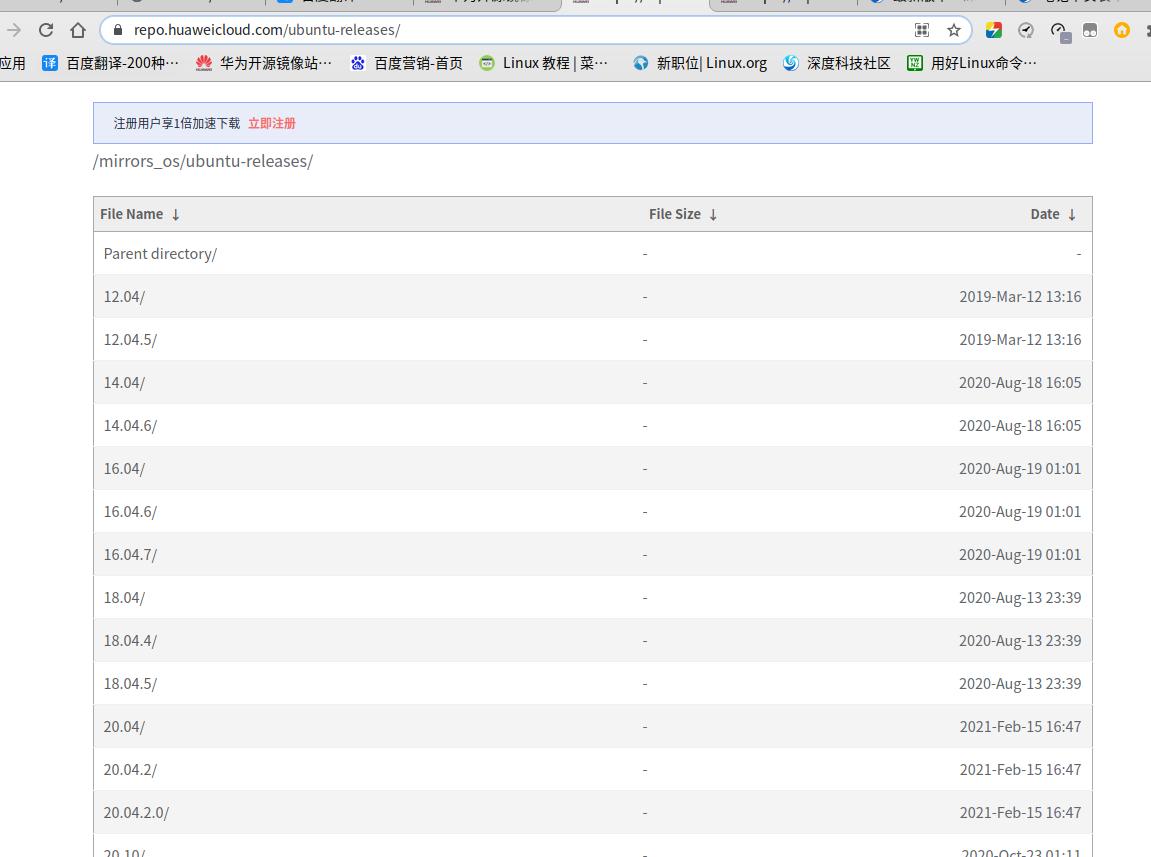Click the 12.04/ row date 2019-Mar-12 13:16
The width and height of the screenshot is (1151, 857).
(1020, 297)
